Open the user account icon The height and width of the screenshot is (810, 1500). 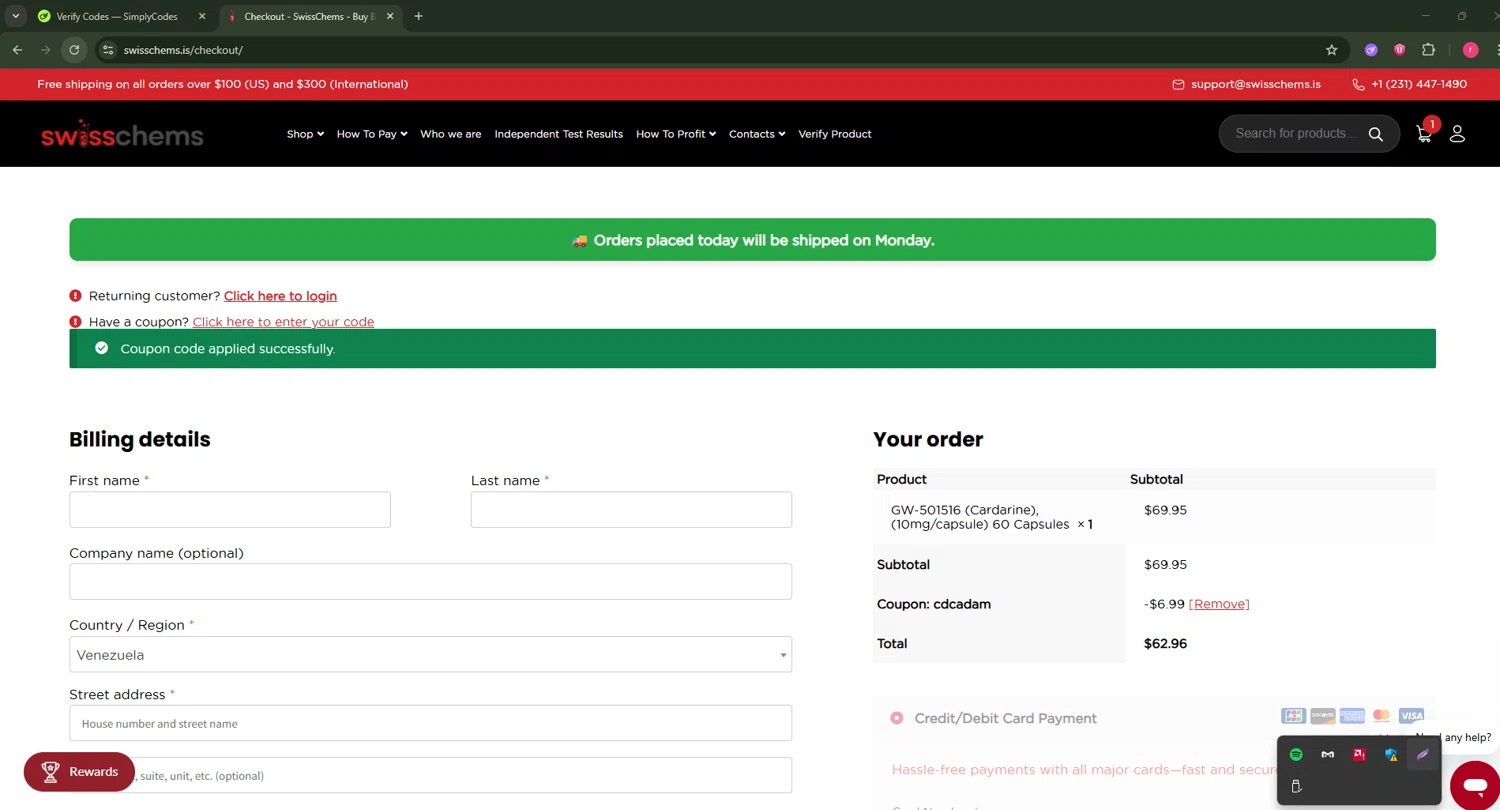(1457, 134)
